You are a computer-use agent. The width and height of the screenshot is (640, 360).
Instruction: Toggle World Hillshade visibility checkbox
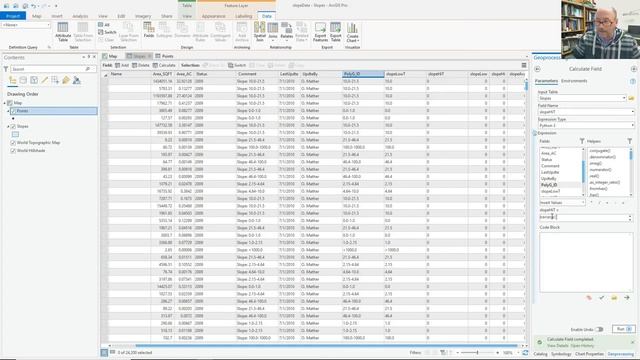pyautogui.click(x=13, y=151)
